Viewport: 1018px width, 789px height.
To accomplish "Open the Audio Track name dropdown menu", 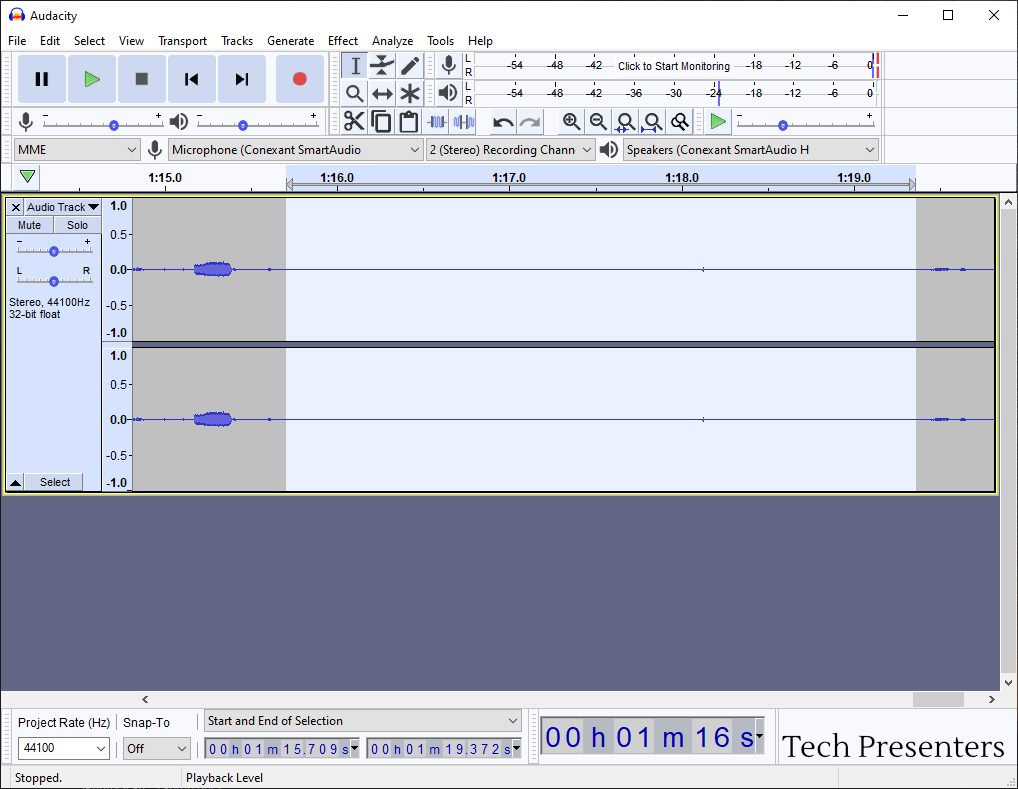I will click(63, 207).
